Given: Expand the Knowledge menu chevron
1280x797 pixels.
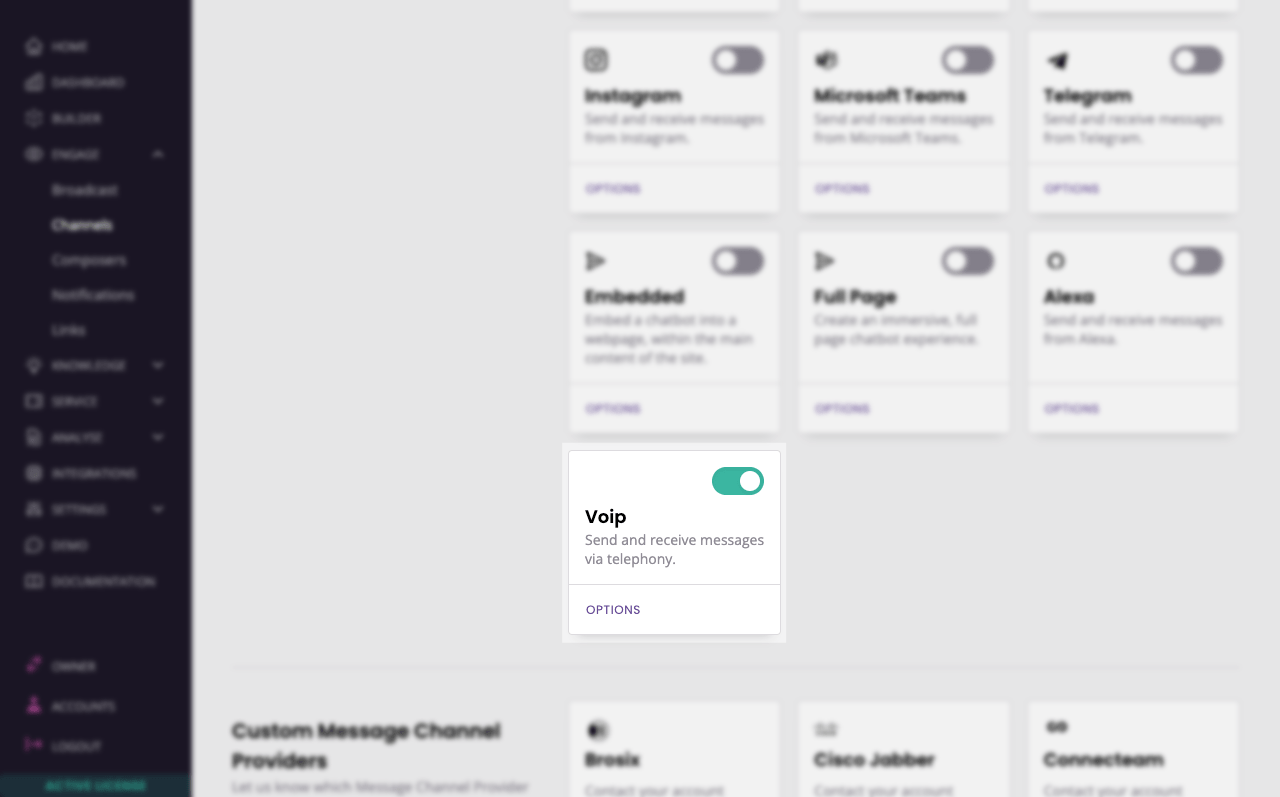Looking at the screenshot, I should (x=158, y=365).
